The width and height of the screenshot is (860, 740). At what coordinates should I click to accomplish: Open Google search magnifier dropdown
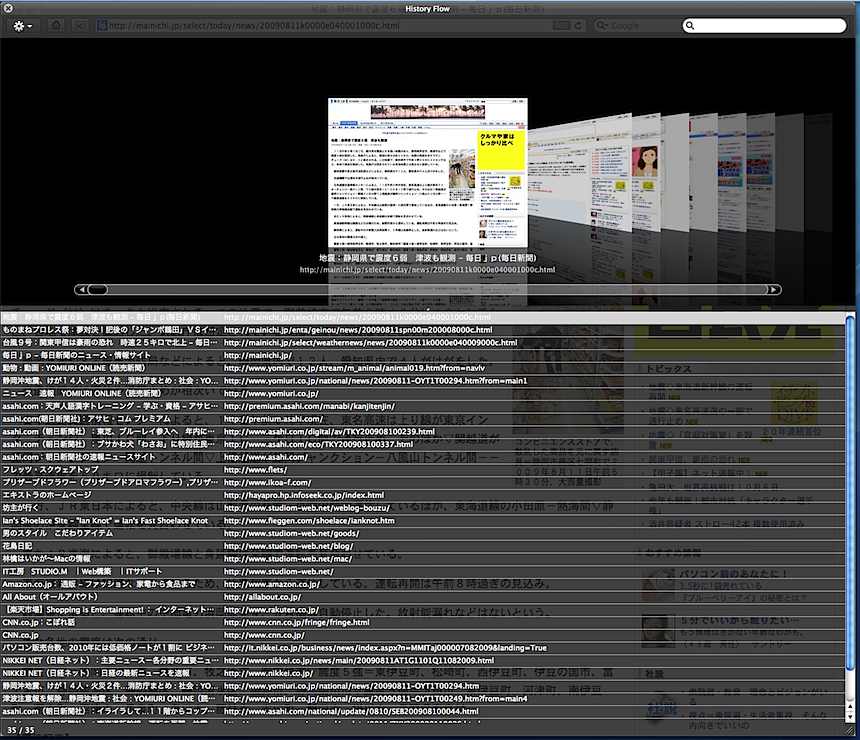click(x=602, y=26)
